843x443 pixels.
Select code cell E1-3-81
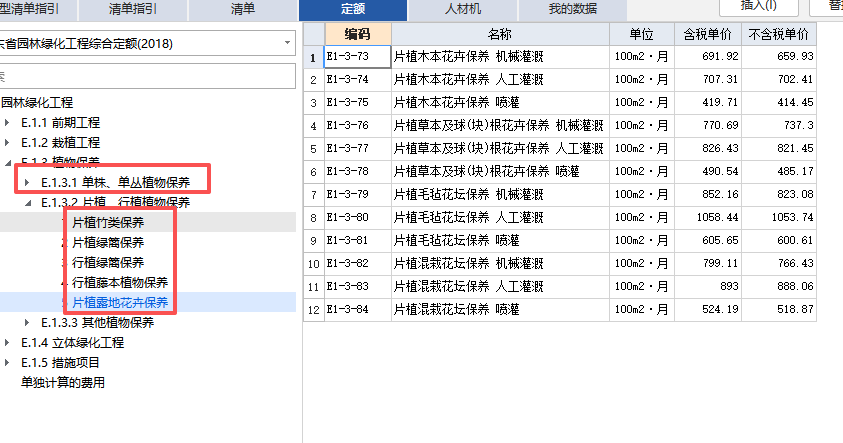358,240
